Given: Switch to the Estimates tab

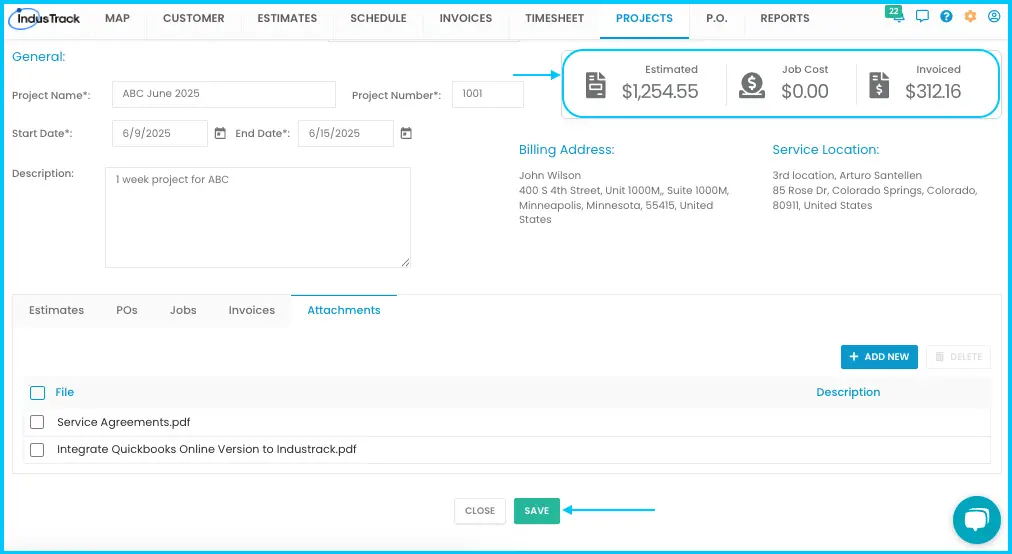Looking at the screenshot, I should (56, 311).
